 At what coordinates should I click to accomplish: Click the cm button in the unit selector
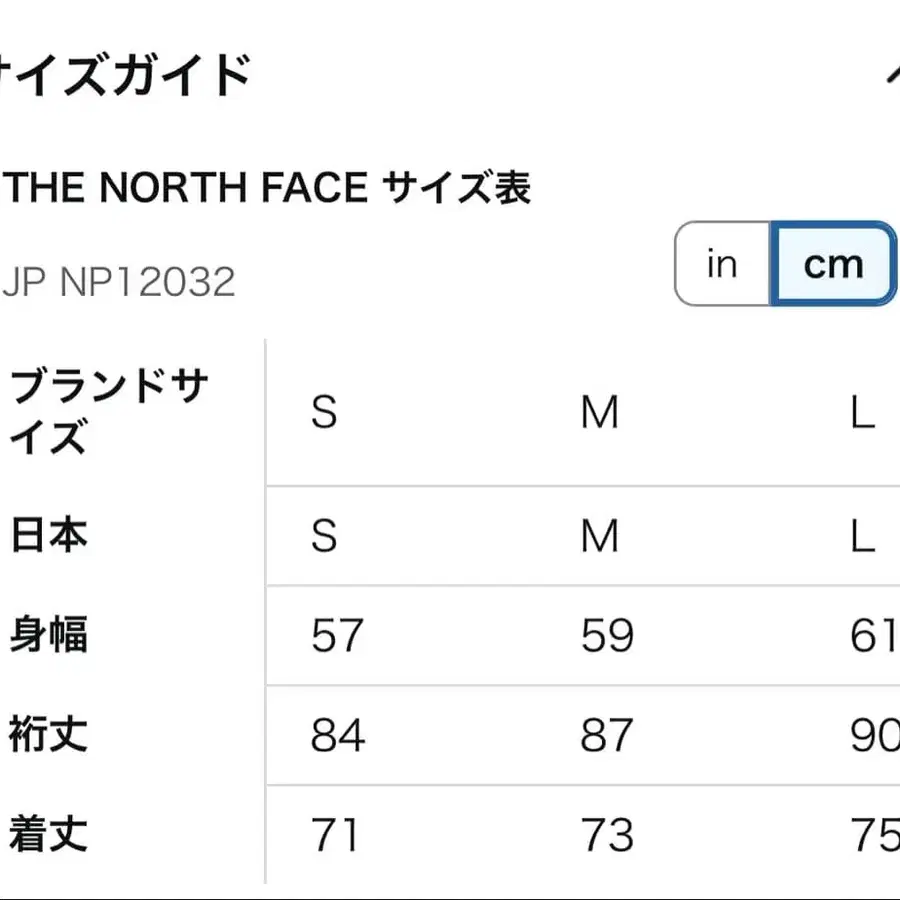click(x=834, y=264)
